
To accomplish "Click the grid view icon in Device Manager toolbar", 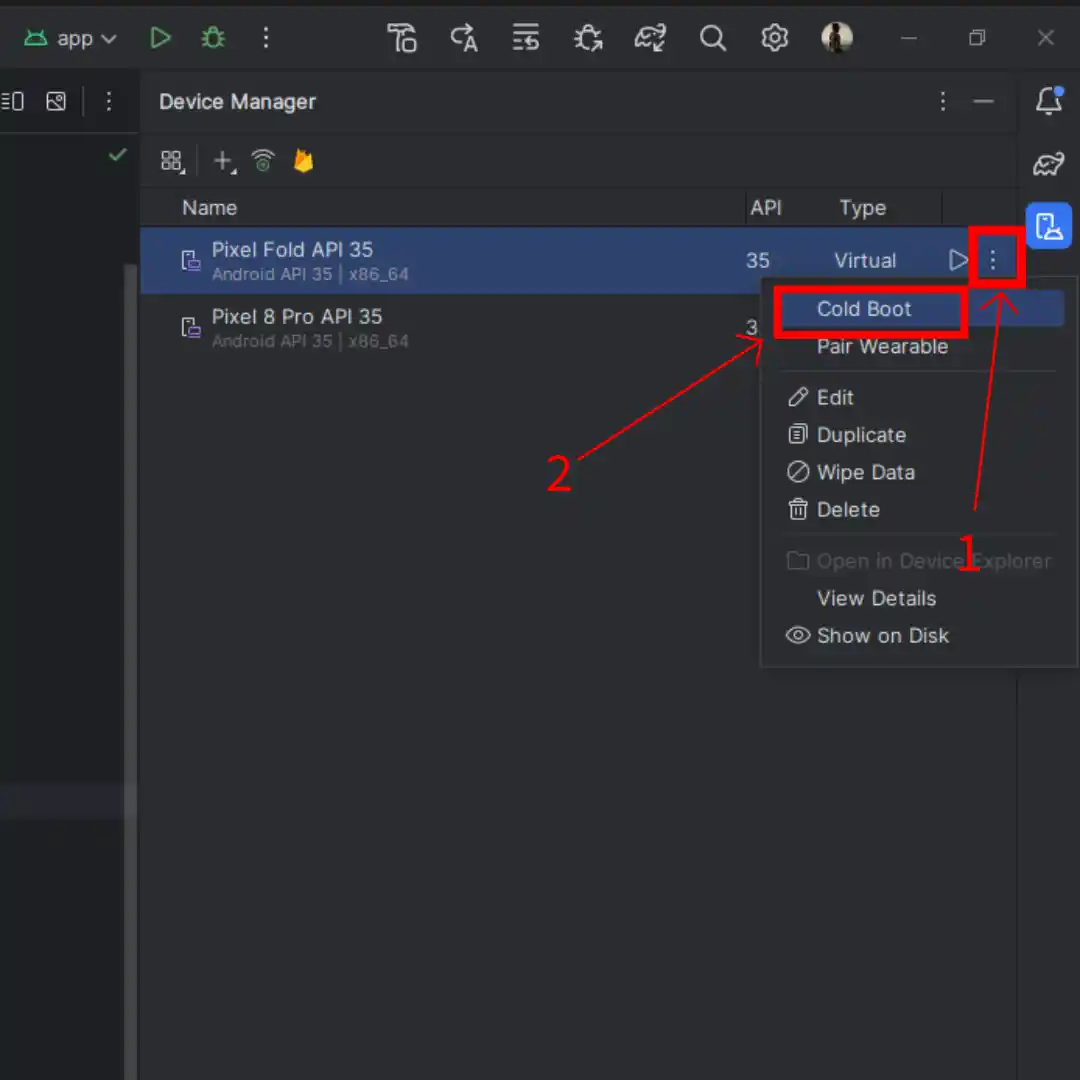I will [x=172, y=162].
